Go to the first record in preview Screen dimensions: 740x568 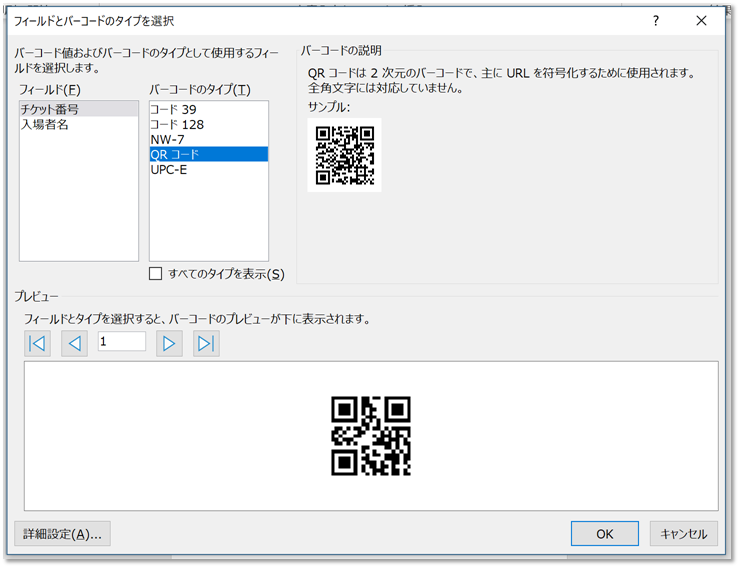37,343
